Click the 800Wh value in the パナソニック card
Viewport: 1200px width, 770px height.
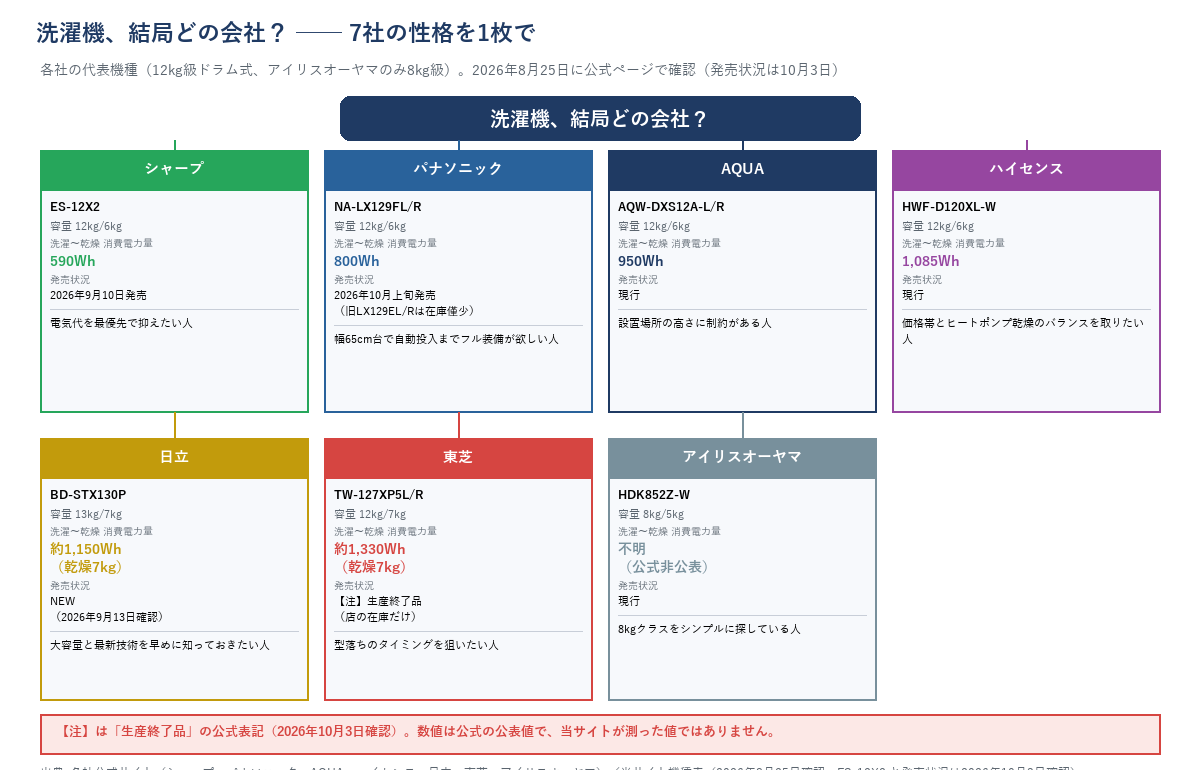[357, 261]
